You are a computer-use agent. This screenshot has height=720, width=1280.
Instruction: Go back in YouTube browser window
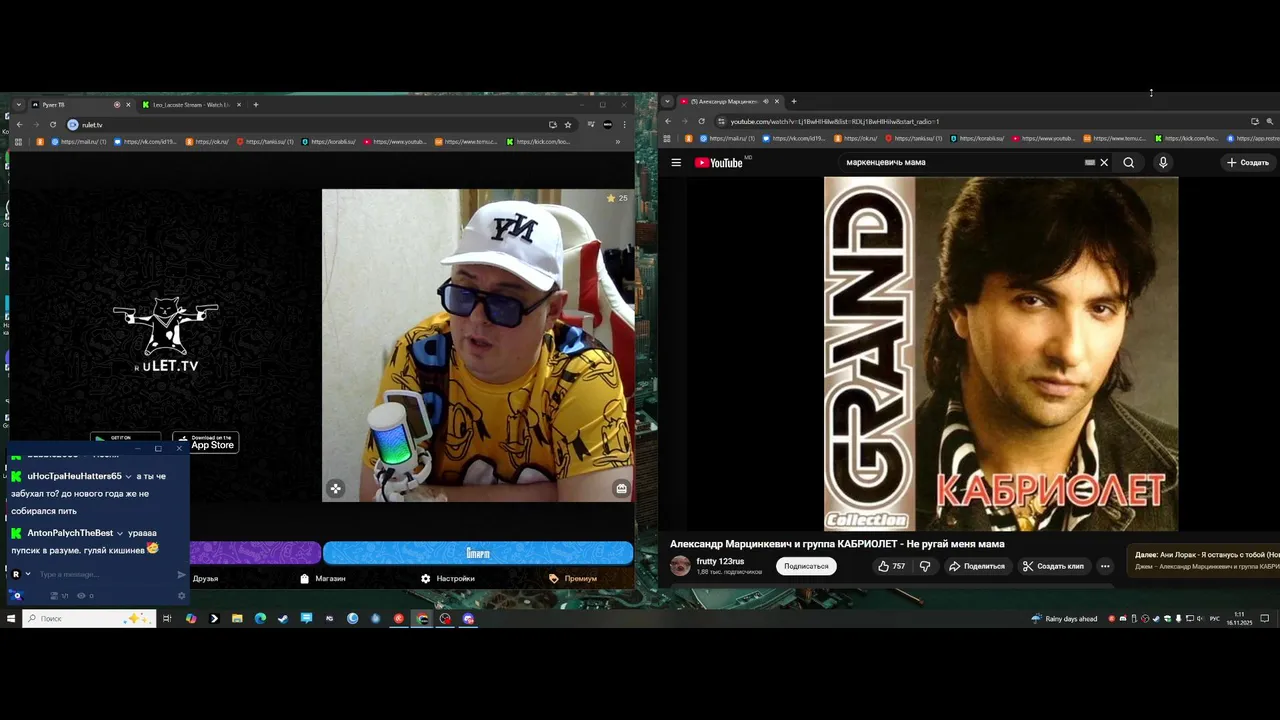pyautogui.click(x=668, y=121)
